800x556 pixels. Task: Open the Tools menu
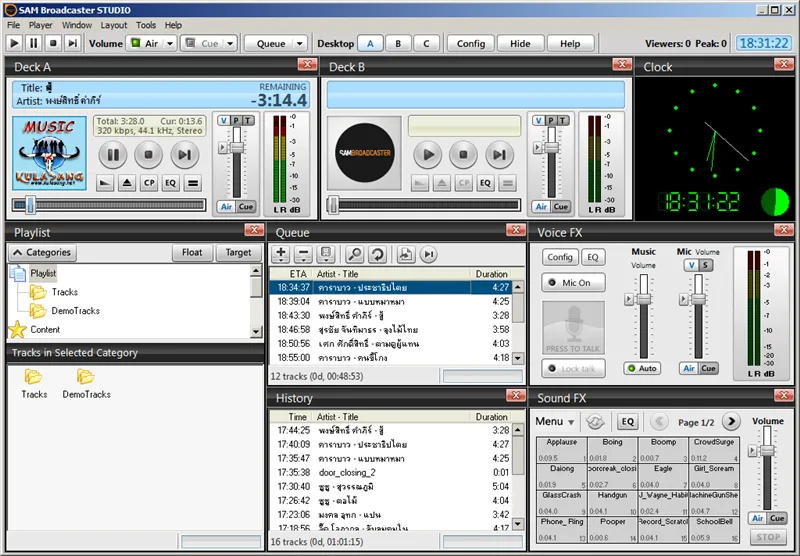coord(146,25)
